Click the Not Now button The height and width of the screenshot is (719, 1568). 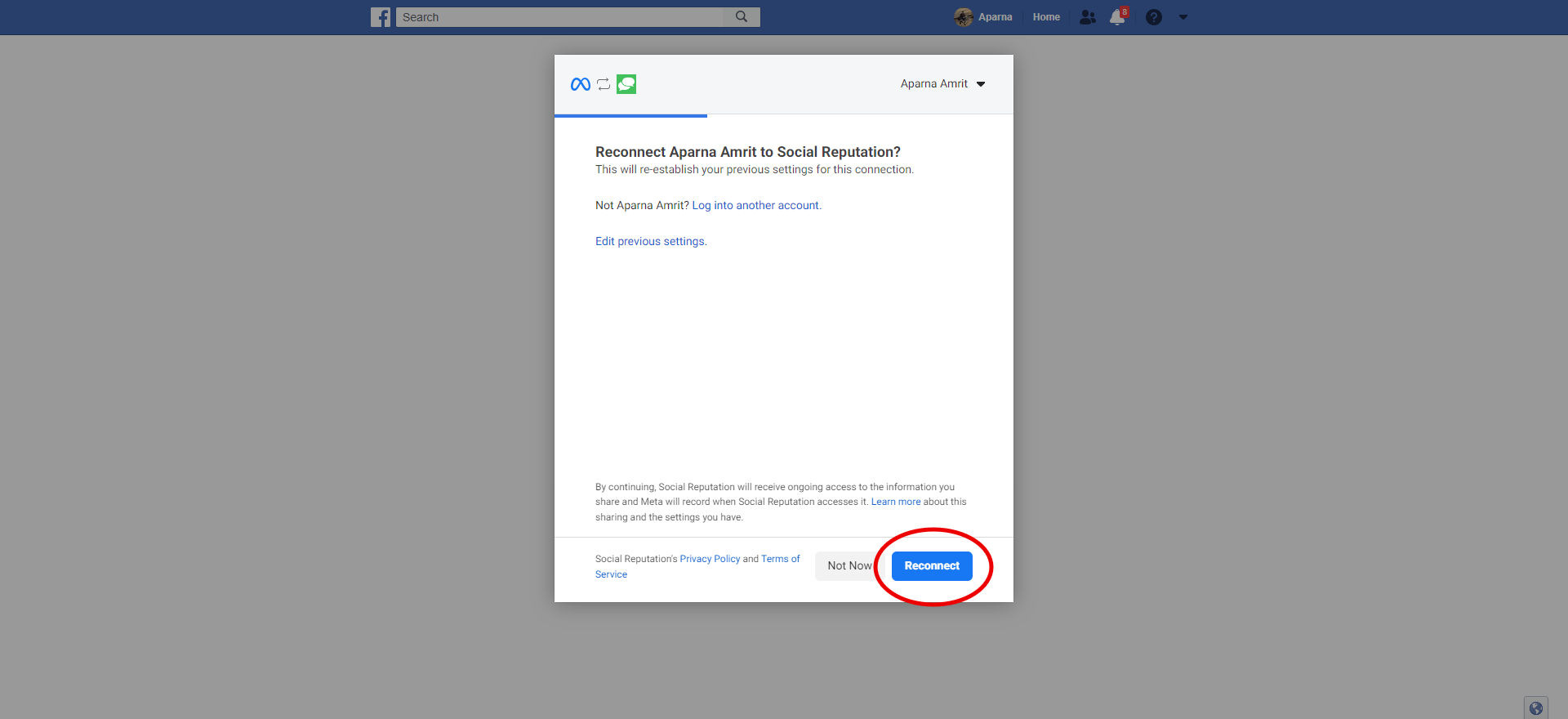pyautogui.click(x=849, y=566)
